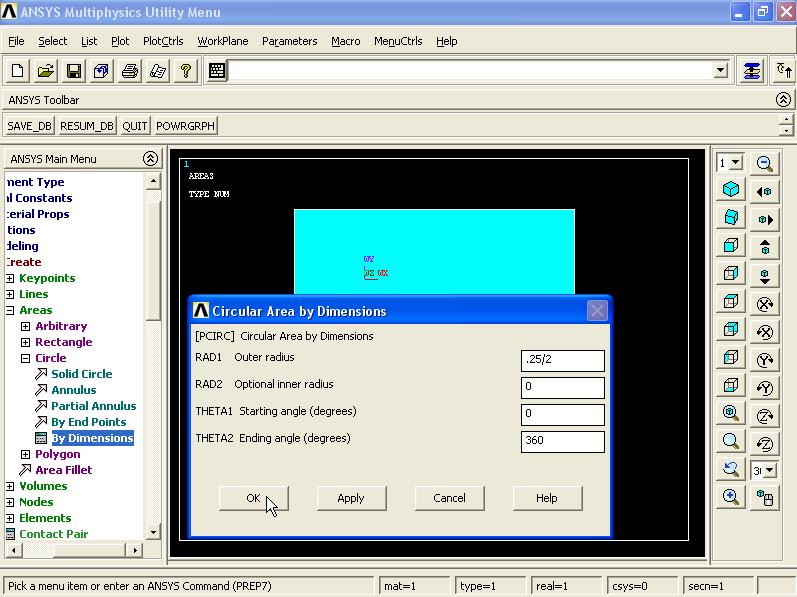797x597 pixels.
Task: Expand the Arbitrary tree node
Action: pos(25,326)
